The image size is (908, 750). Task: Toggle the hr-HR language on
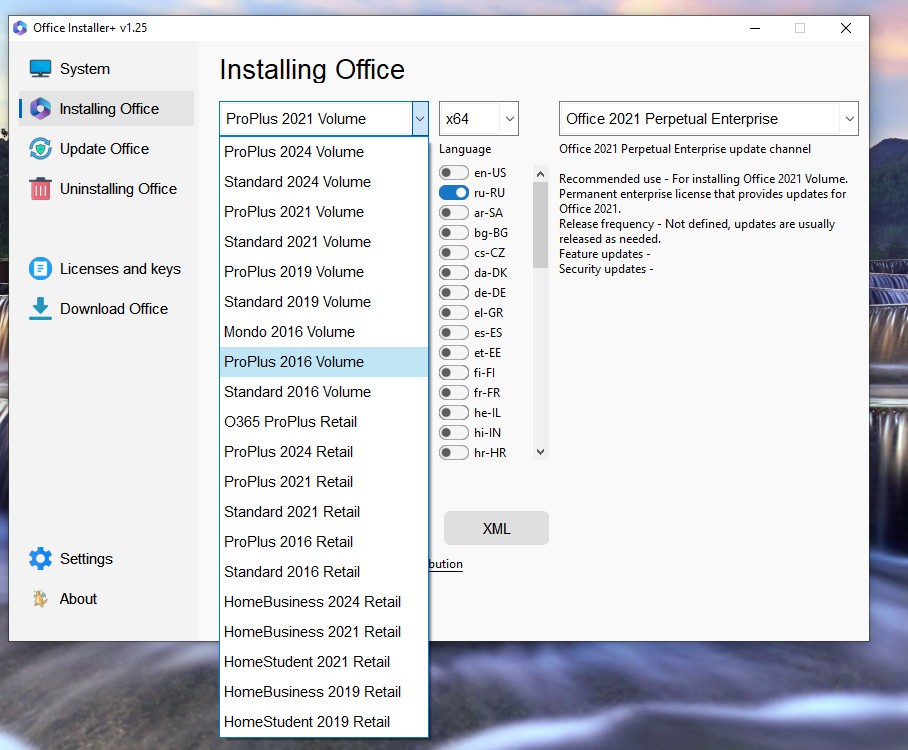(453, 452)
